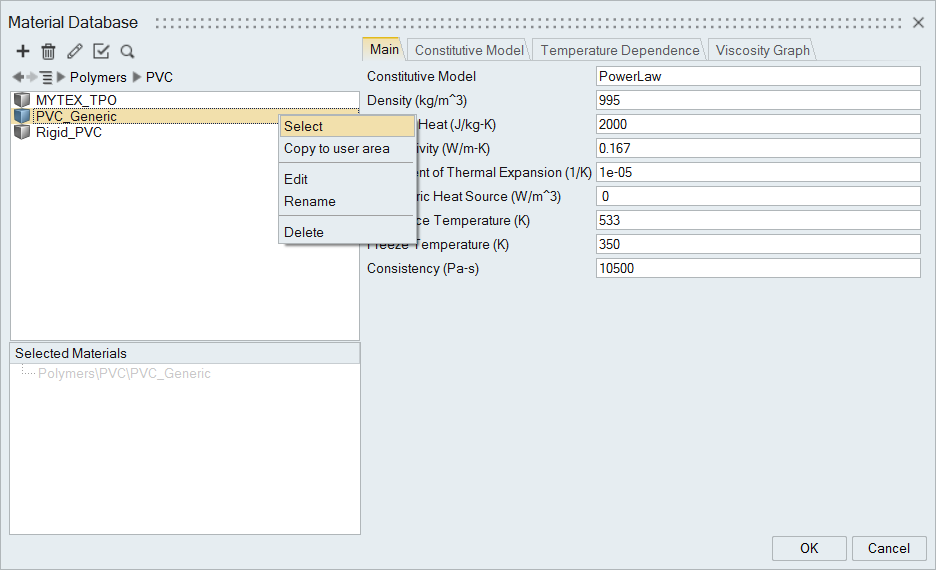Click the checkmark select material icon
This screenshot has height=570, width=936.
click(x=101, y=51)
